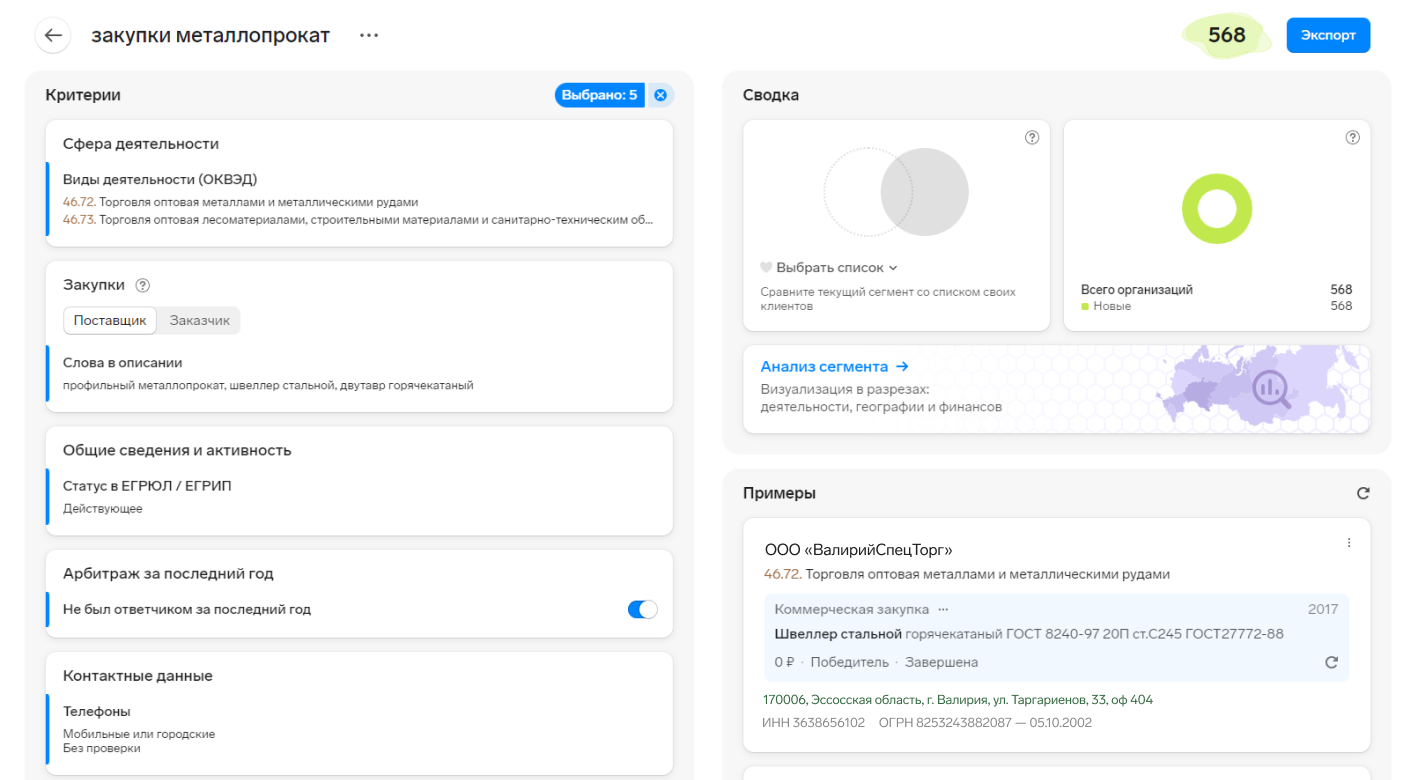Click ОКВЭД 46.72 in the example card
Image resolution: width=1418 pixels, height=780 pixels.
tap(966, 574)
